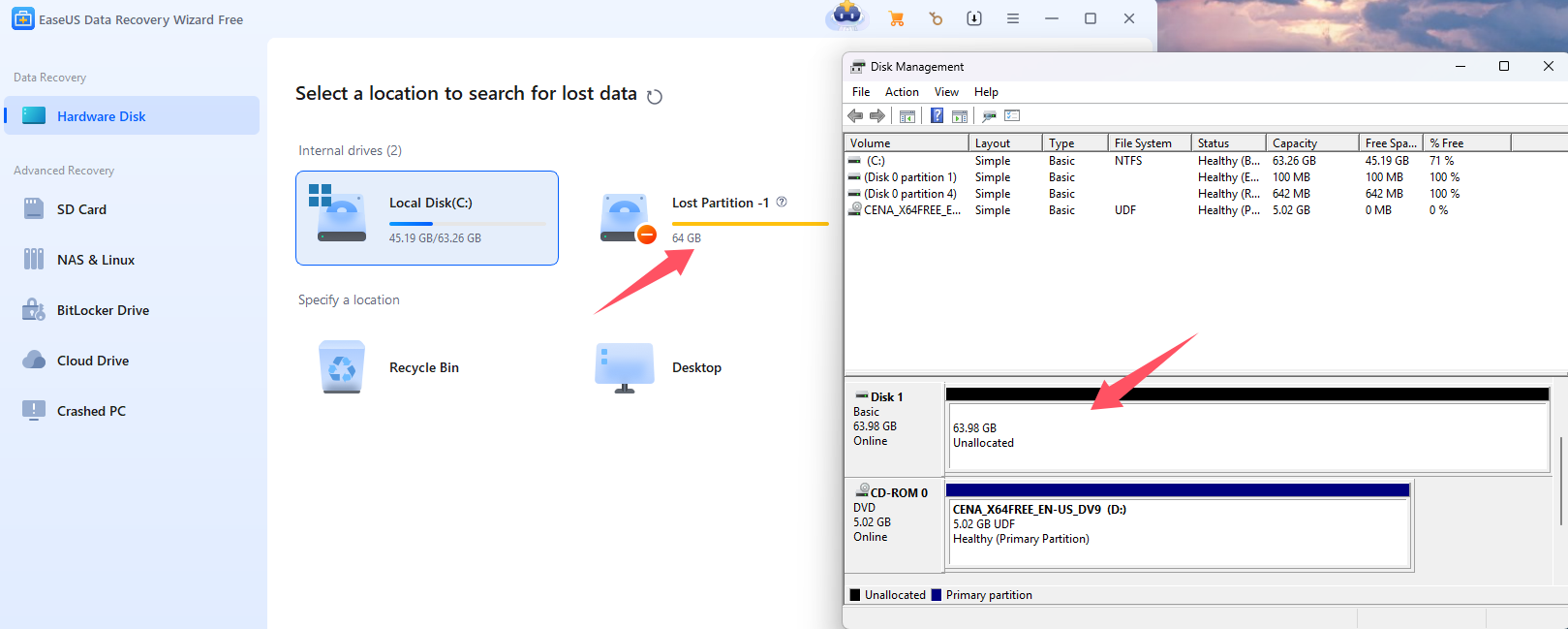Maximize the Disk Management window
Viewport: 1568px width, 629px height.
point(1504,66)
